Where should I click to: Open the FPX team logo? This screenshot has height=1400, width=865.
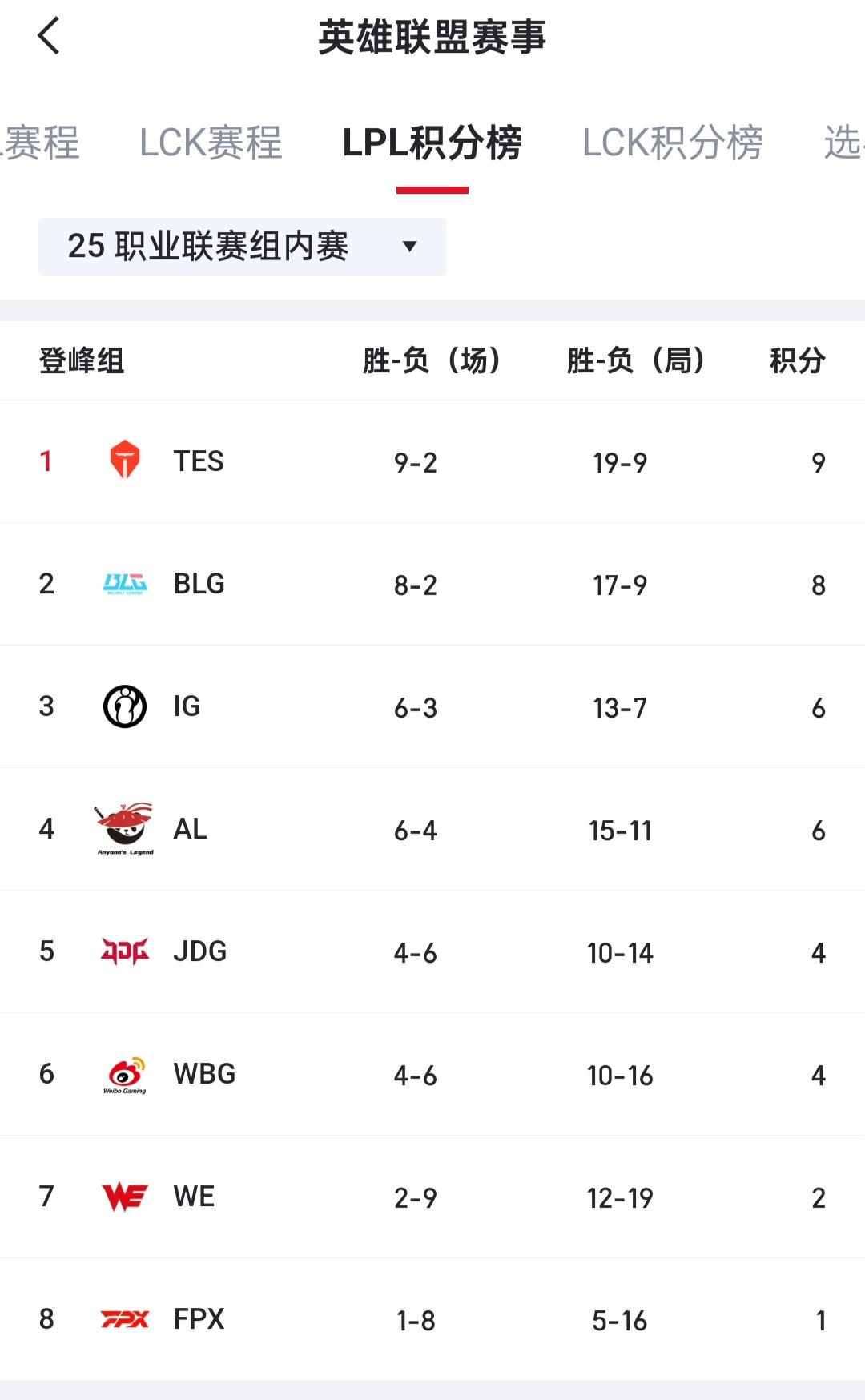coord(125,1319)
